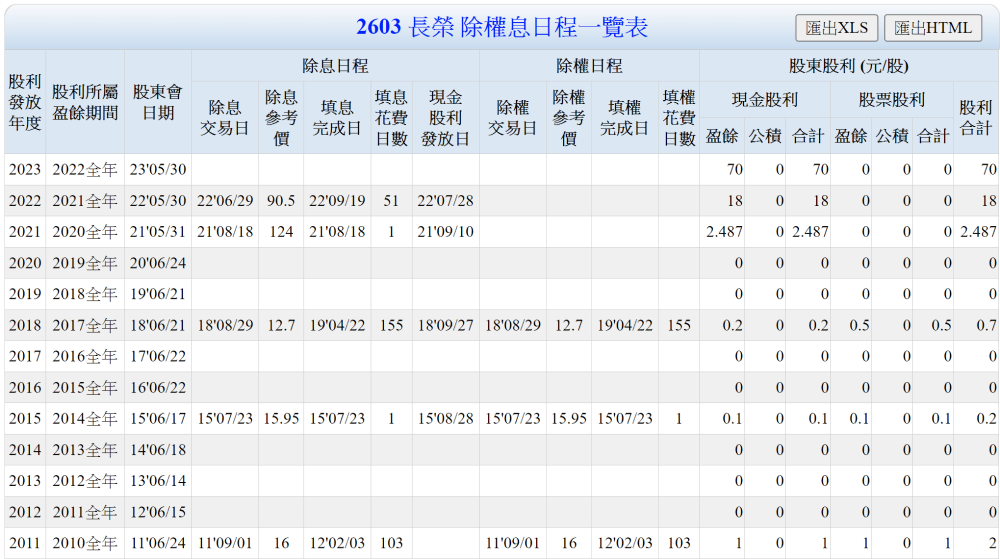Click the 現金股利 sub-header
The image size is (1000, 559).
(765, 99)
